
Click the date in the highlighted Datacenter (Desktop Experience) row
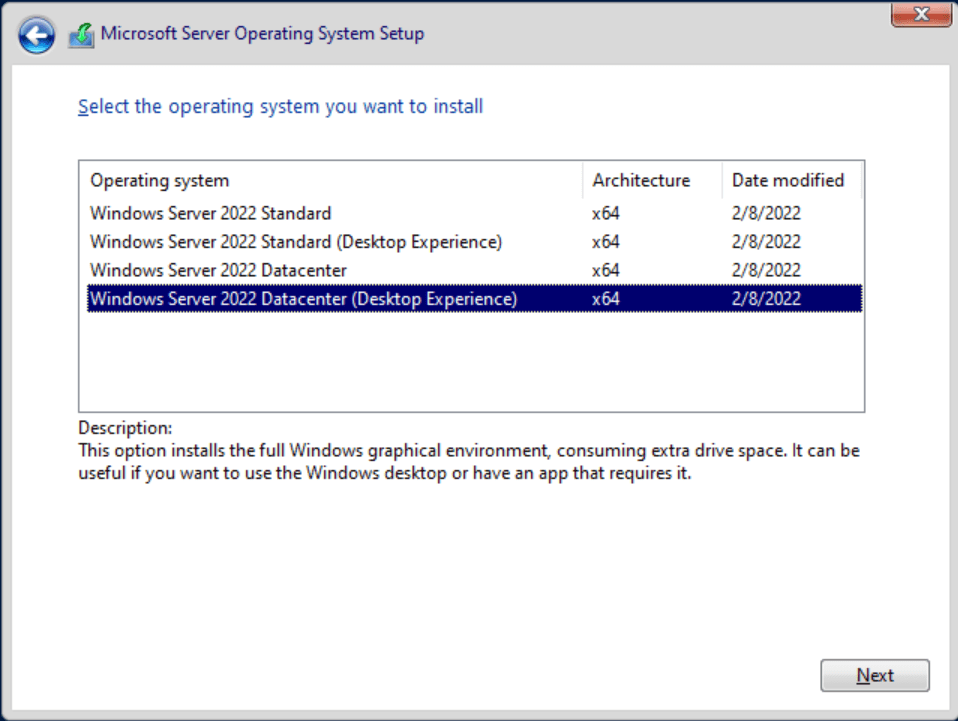tap(766, 299)
